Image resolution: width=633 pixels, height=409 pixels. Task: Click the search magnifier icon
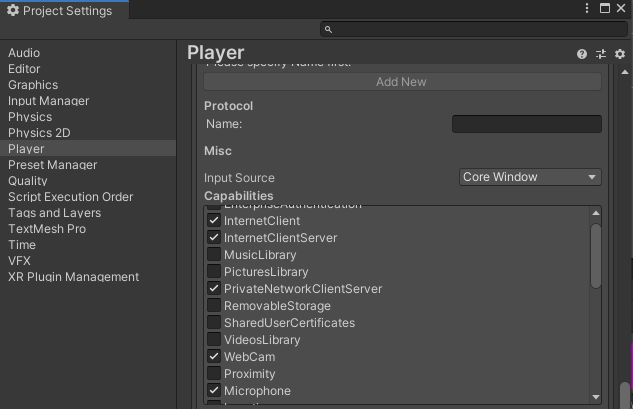click(x=328, y=29)
